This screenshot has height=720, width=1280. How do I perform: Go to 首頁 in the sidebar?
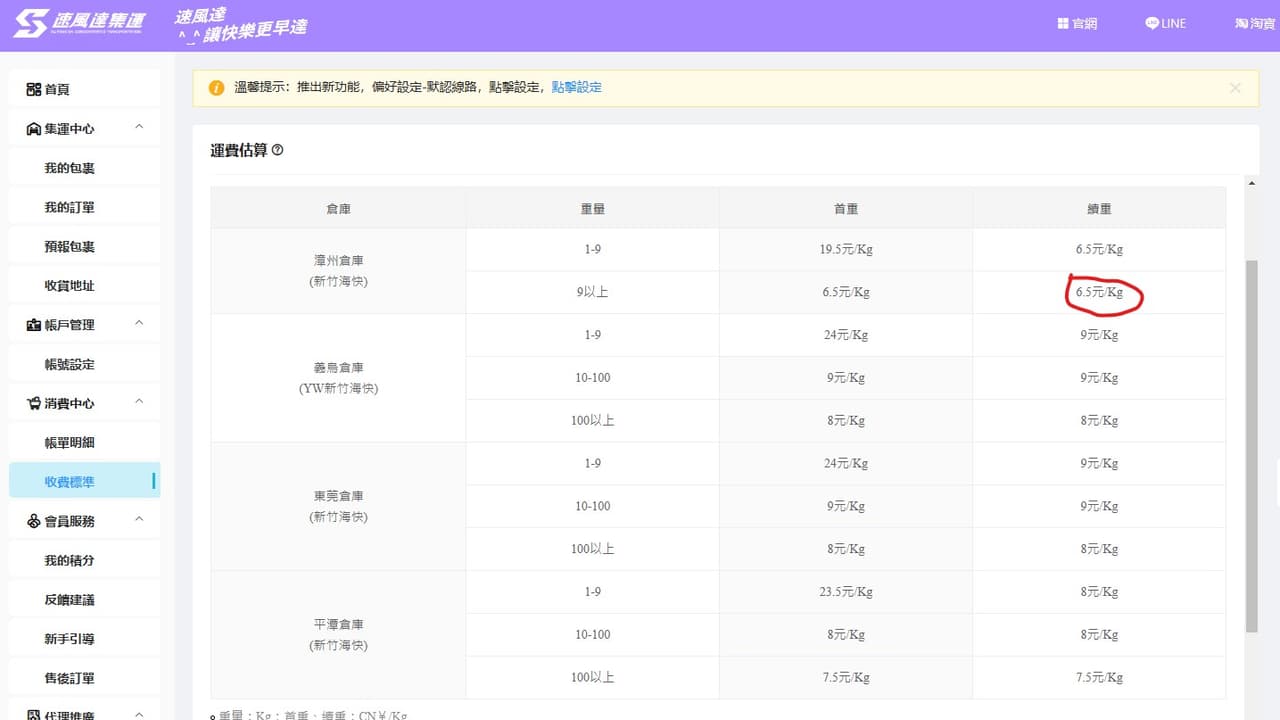(84, 89)
